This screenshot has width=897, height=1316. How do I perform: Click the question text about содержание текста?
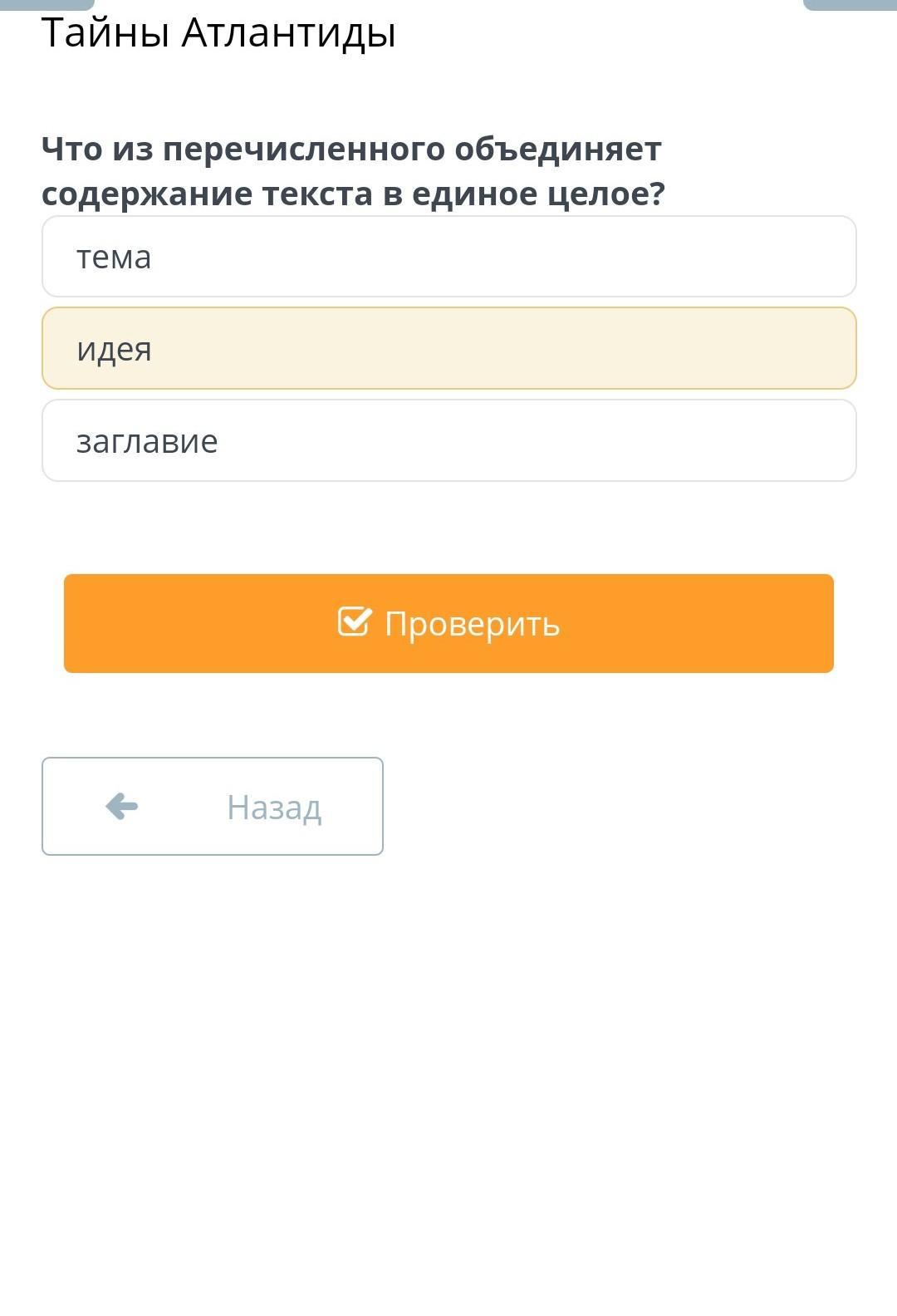[353, 171]
